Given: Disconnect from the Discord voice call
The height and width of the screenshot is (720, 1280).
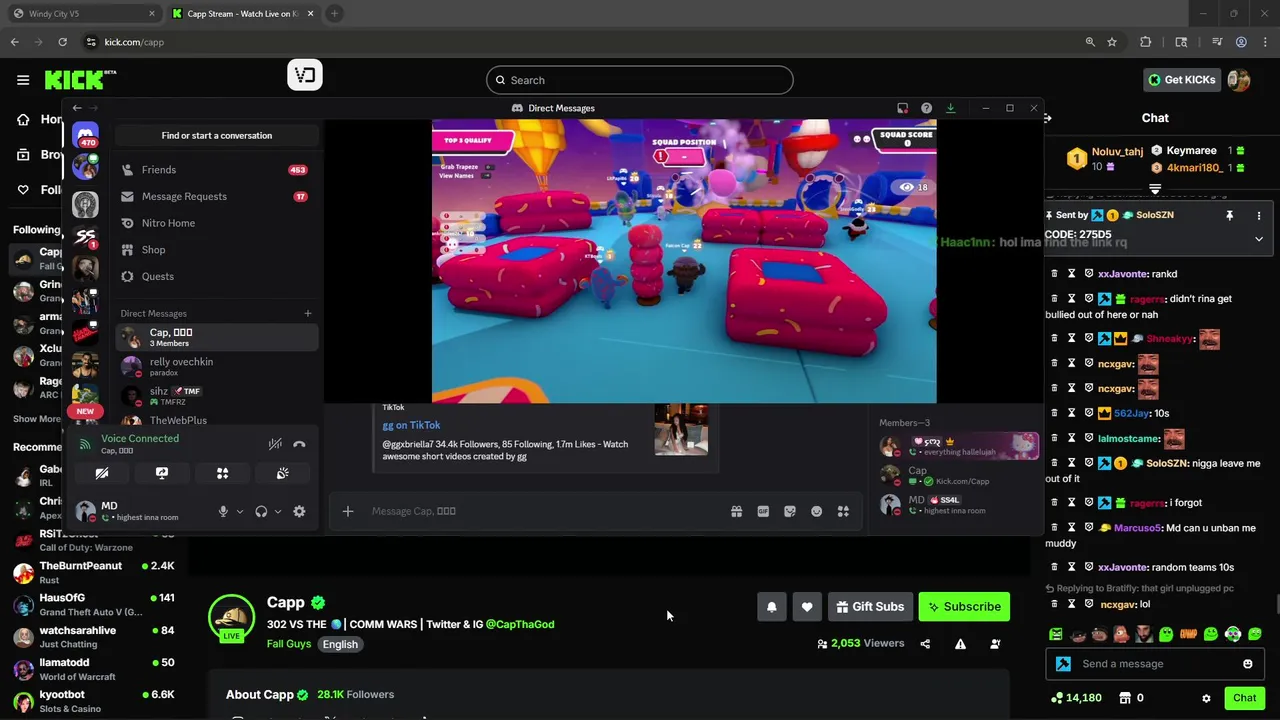Looking at the screenshot, I should [x=299, y=444].
